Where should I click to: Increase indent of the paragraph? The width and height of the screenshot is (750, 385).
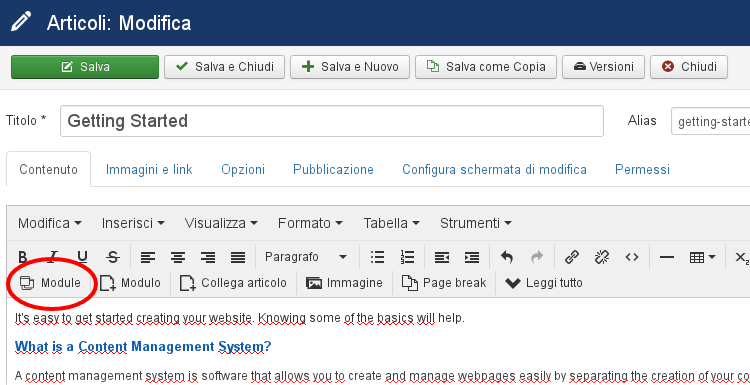[472, 258]
